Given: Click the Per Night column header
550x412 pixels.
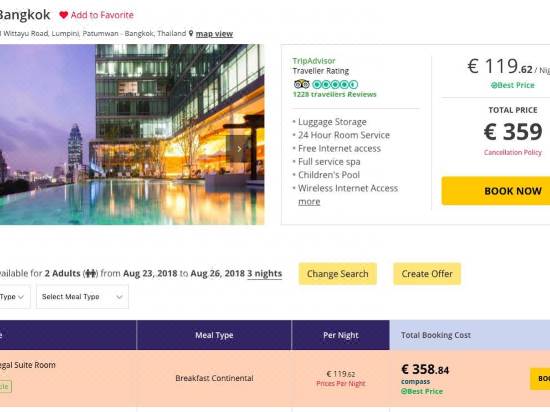Looking at the screenshot, I should point(341,335).
